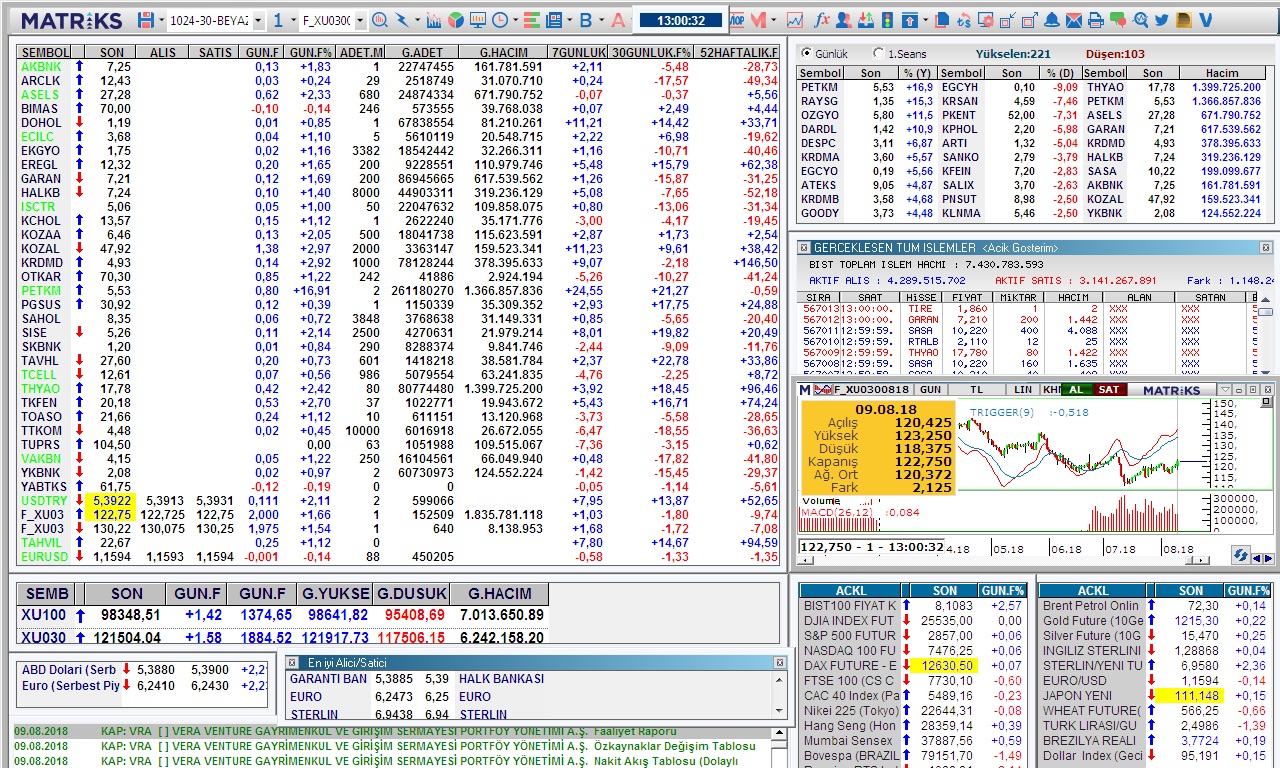
Task: Expand arrow next to clock icon
Action: [x=515, y=20]
